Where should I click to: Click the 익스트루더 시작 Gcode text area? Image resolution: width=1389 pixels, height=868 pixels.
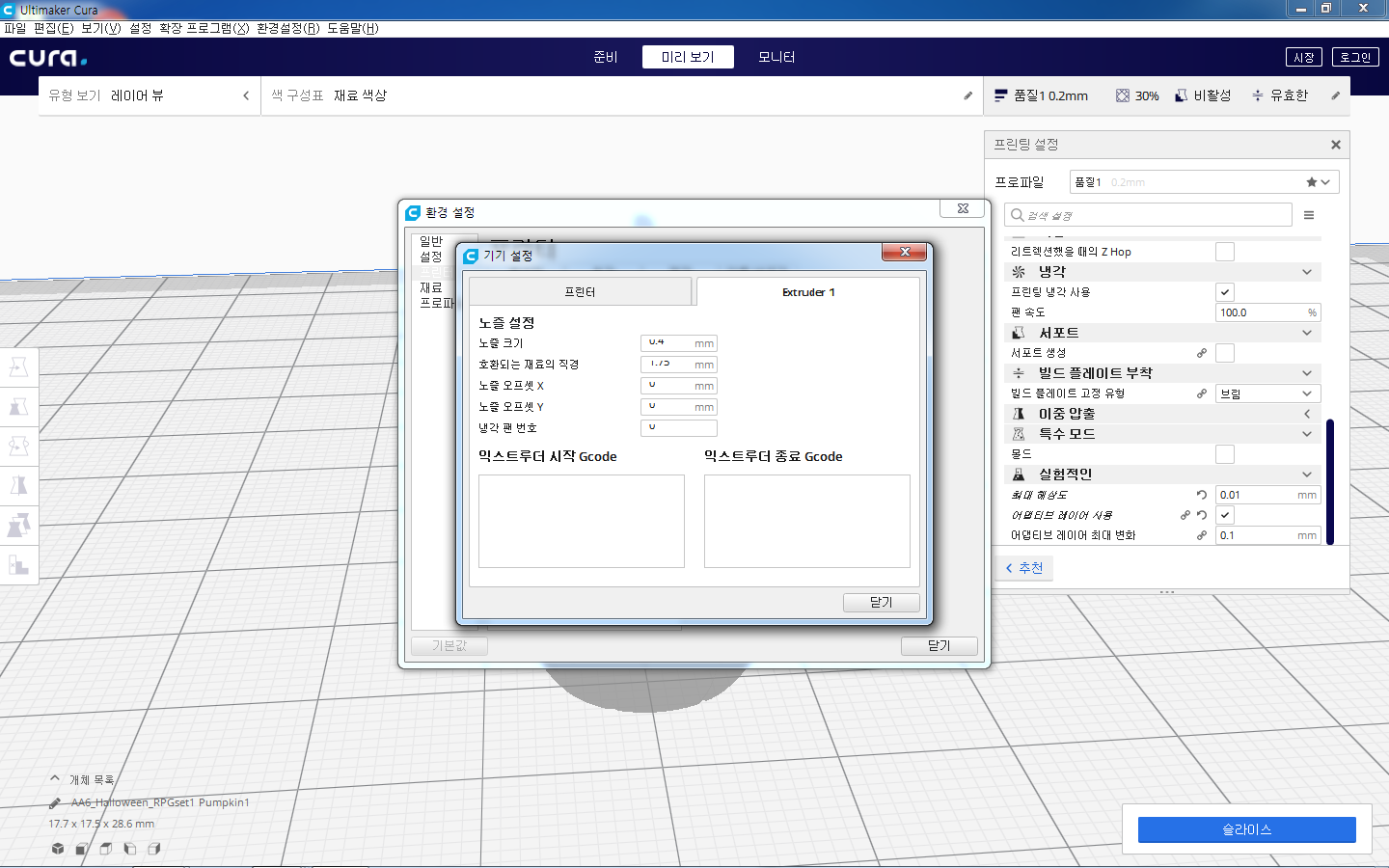(582, 521)
